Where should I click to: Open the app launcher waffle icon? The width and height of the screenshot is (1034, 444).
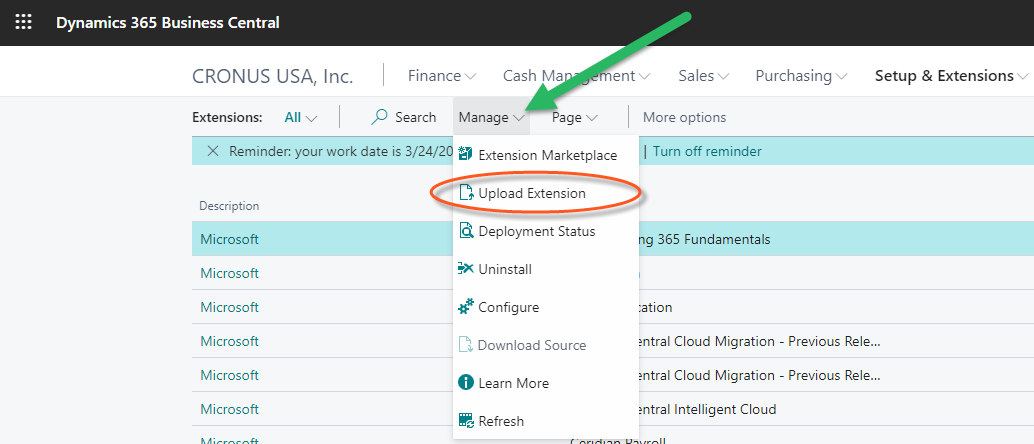[23, 22]
